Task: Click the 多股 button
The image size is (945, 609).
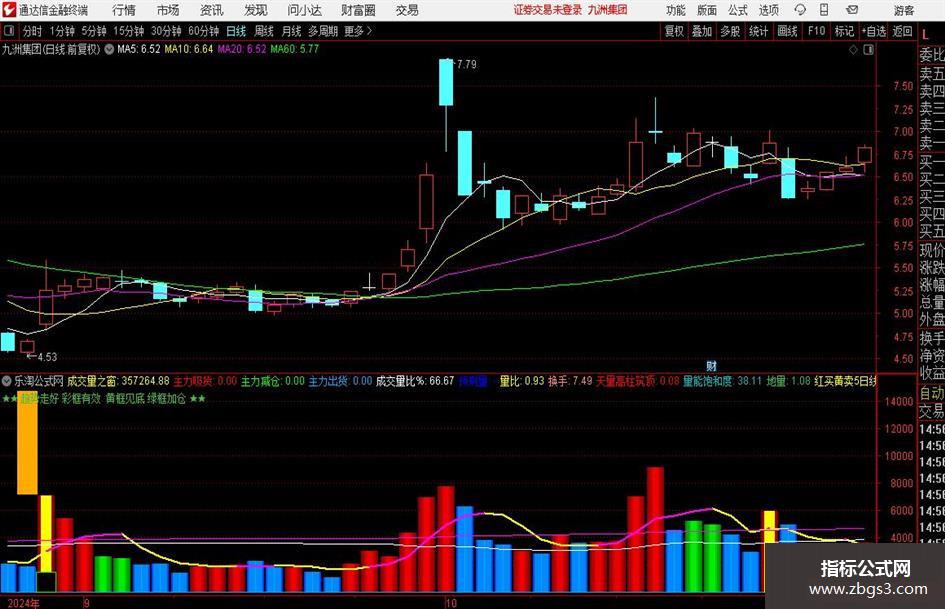Action: (730, 31)
